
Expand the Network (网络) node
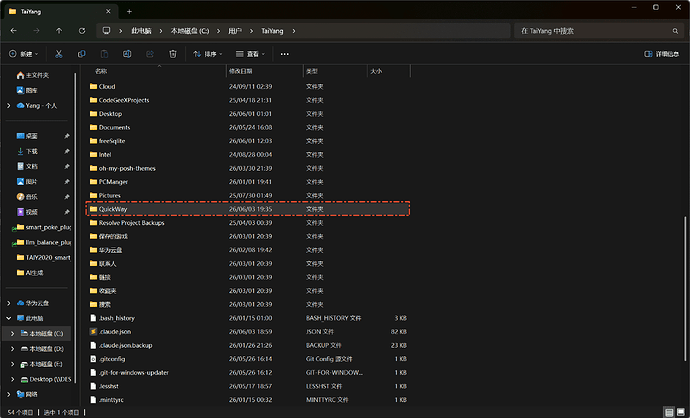pyautogui.click(x=9, y=394)
